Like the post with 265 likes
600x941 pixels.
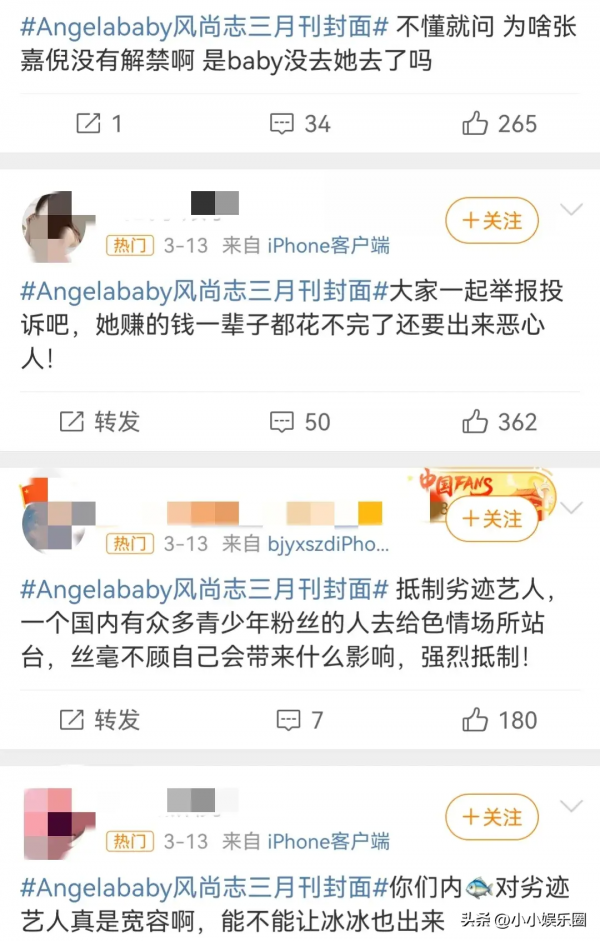pyautogui.click(x=499, y=124)
